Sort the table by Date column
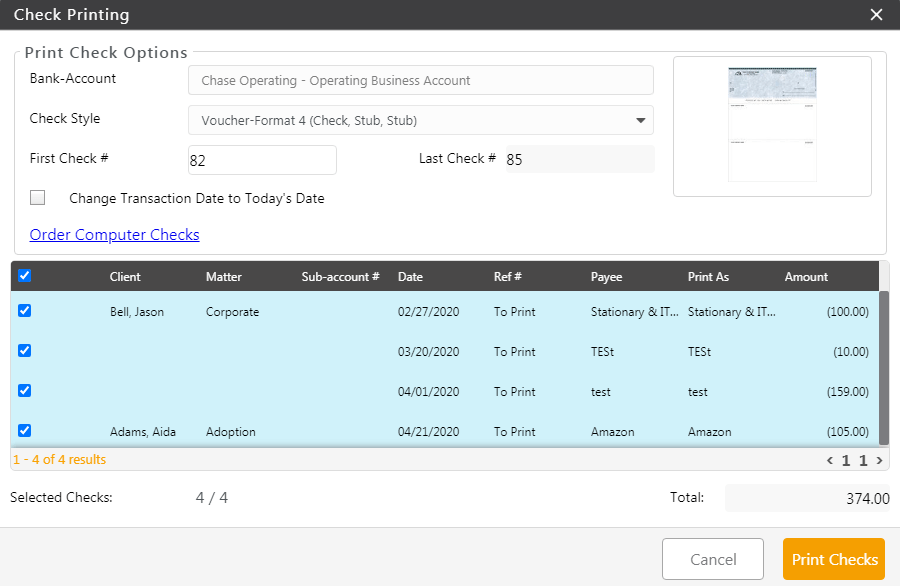This screenshot has width=900, height=586. coord(410,277)
